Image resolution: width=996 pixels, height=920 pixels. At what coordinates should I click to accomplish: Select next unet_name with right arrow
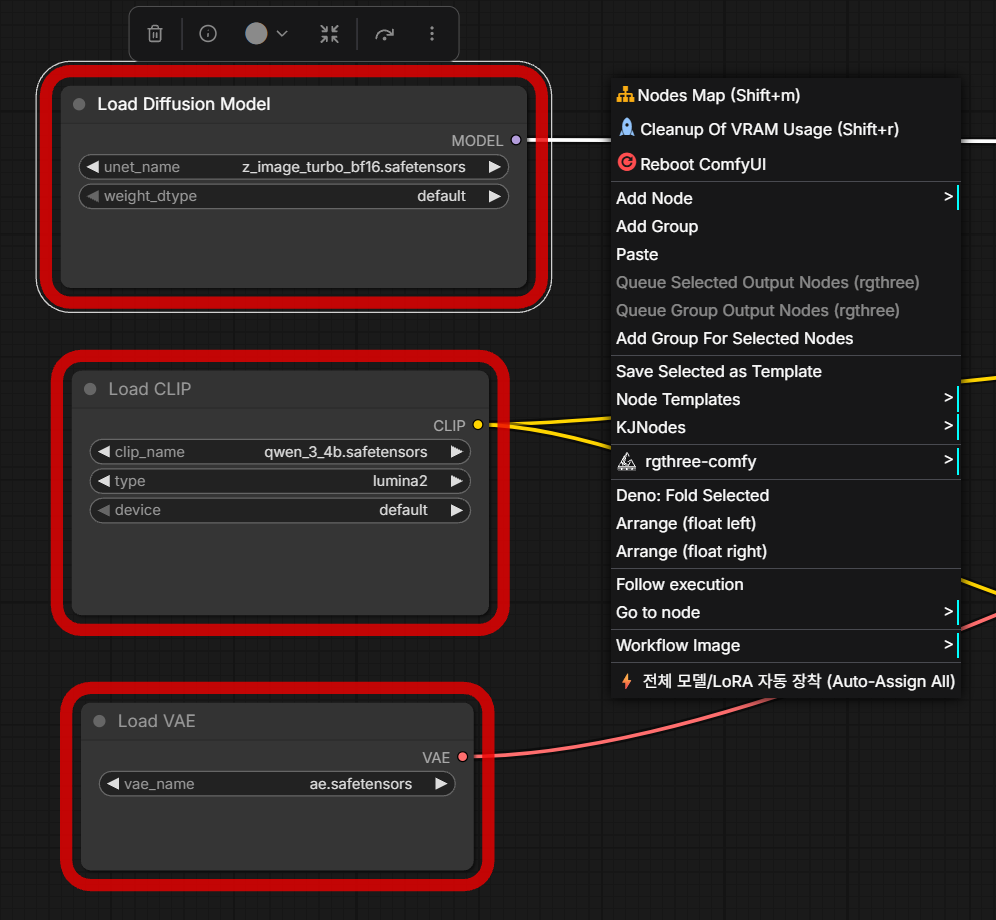coord(494,167)
